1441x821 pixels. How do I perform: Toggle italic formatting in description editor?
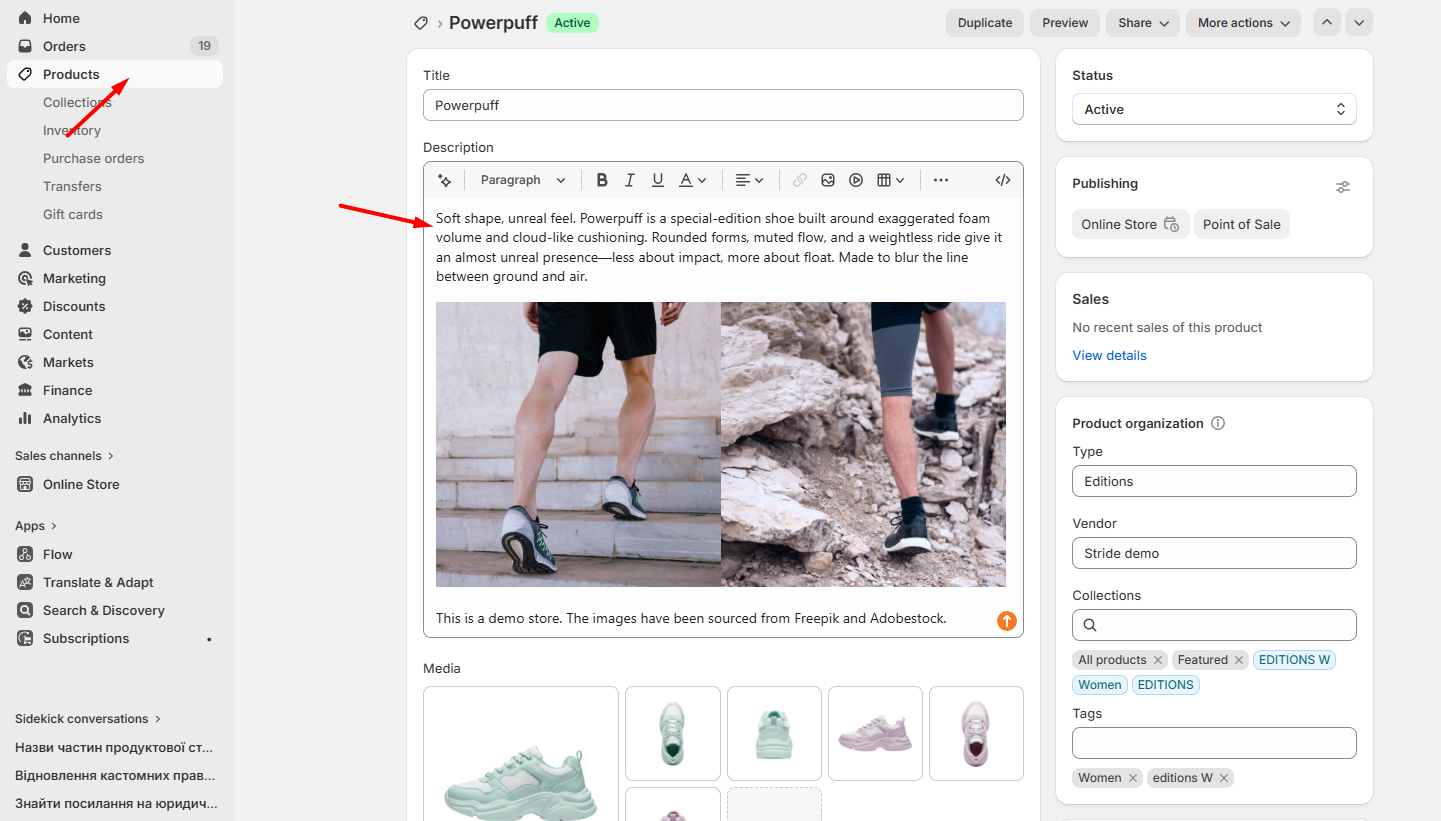pos(630,180)
